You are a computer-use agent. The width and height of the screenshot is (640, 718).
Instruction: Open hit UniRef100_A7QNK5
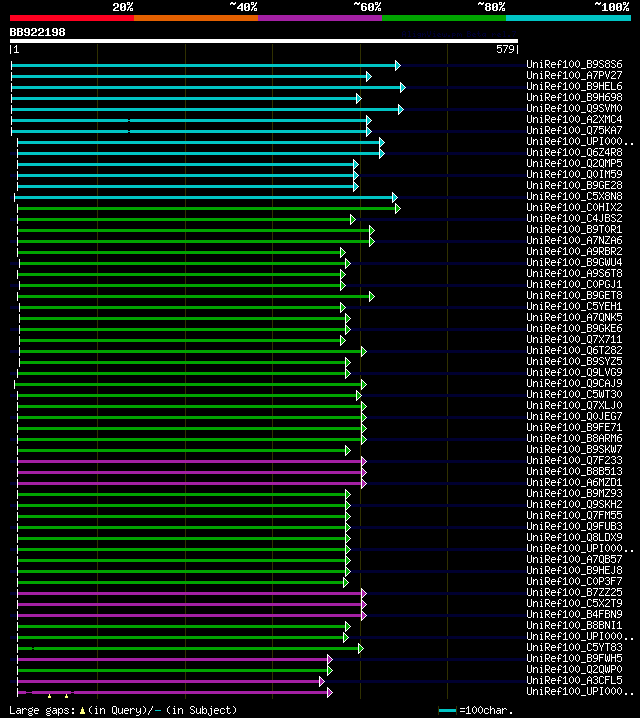pyautogui.click(x=574, y=317)
